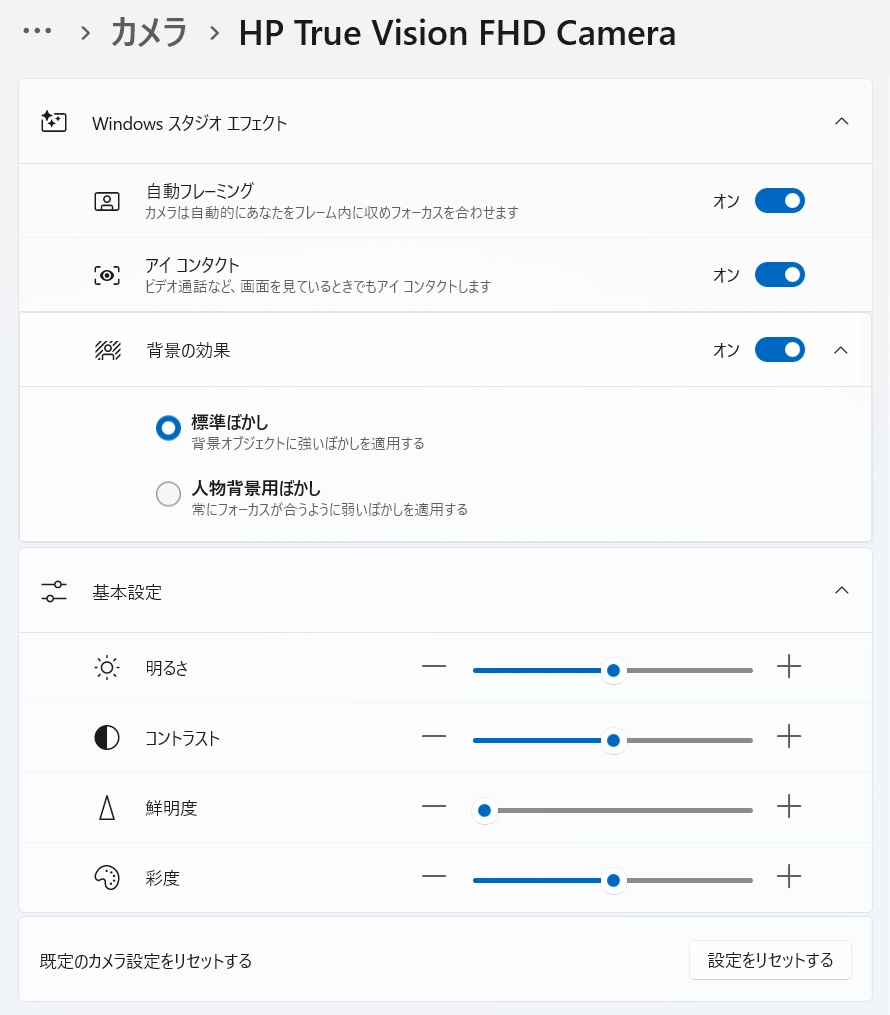Open the breadcrumb ellipsis menu
890x1015 pixels.
click(37, 32)
